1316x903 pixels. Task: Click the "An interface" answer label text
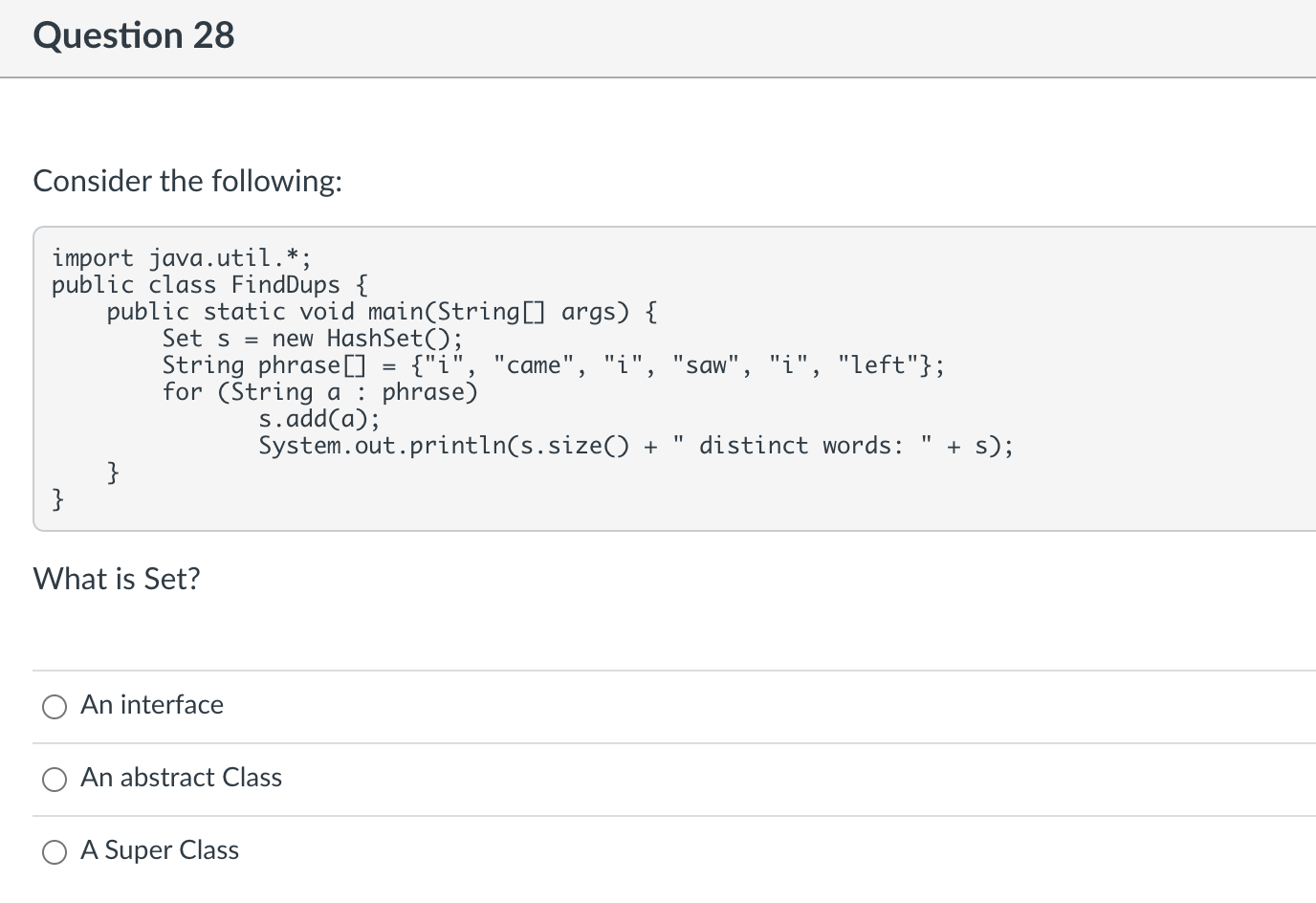[152, 705]
